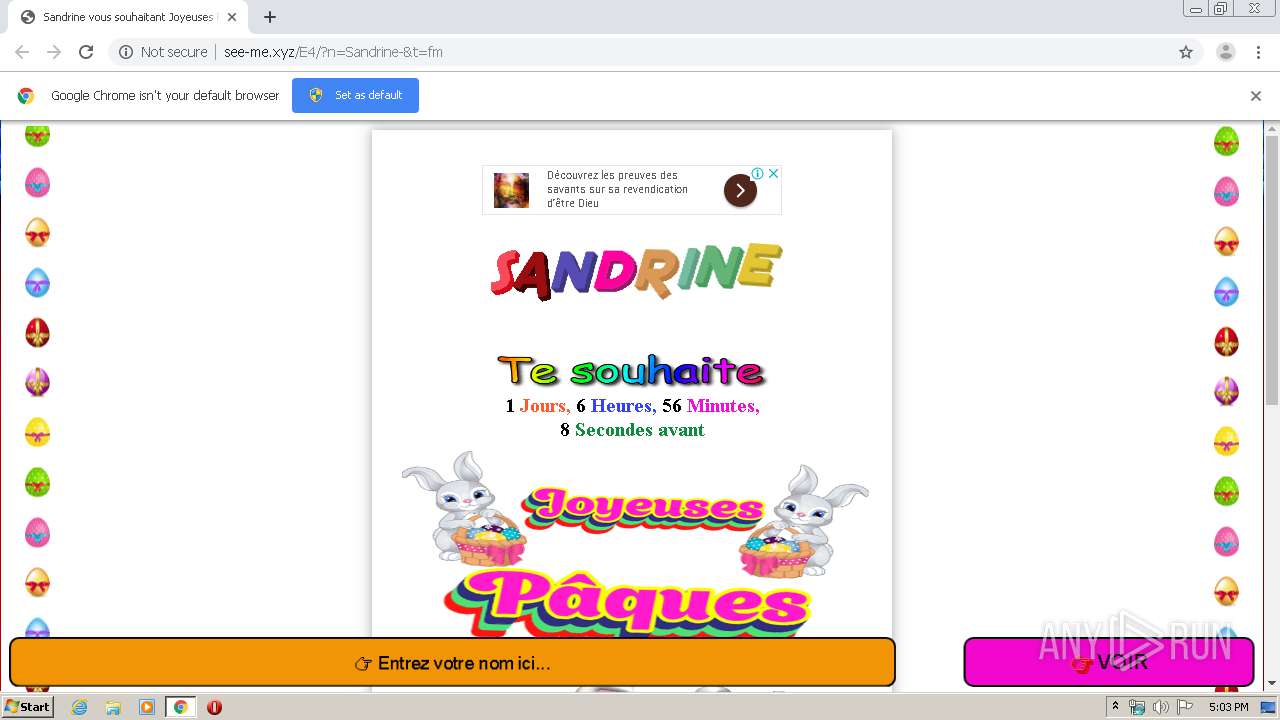Click the left bunny with basket image
Viewport: 1280px width, 720px height.
[x=464, y=508]
